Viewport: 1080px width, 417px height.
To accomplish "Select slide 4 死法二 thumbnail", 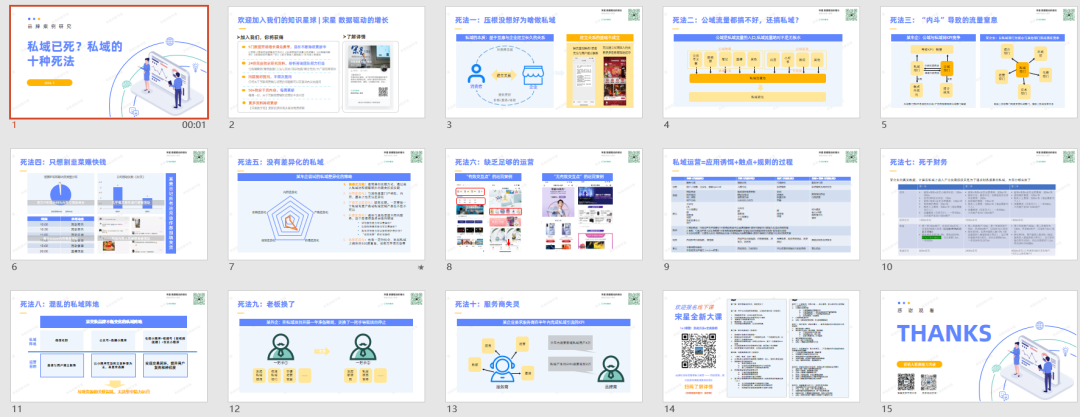I will pyautogui.click(x=760, y=62).
